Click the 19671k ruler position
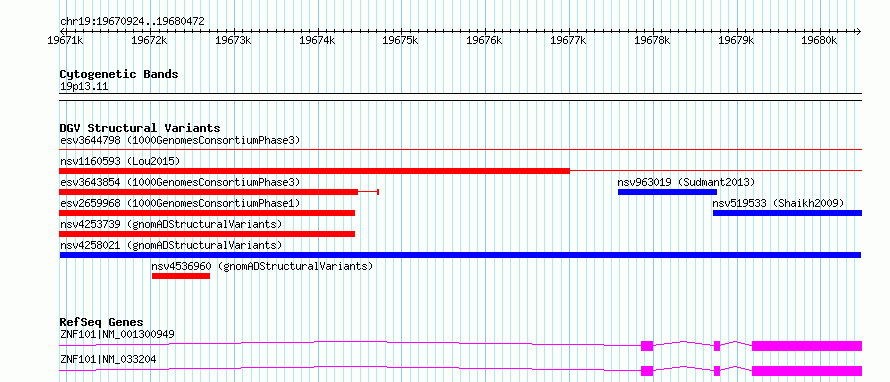Image resolution: width=890 pixels, height=382 pixels. point(66,40)
